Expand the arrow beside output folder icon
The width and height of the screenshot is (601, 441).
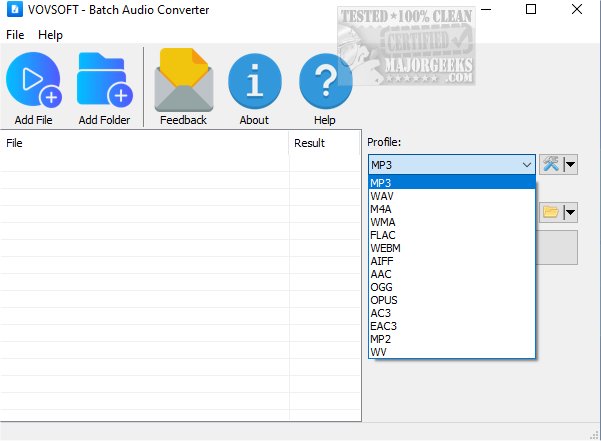[x=570, y=212]
